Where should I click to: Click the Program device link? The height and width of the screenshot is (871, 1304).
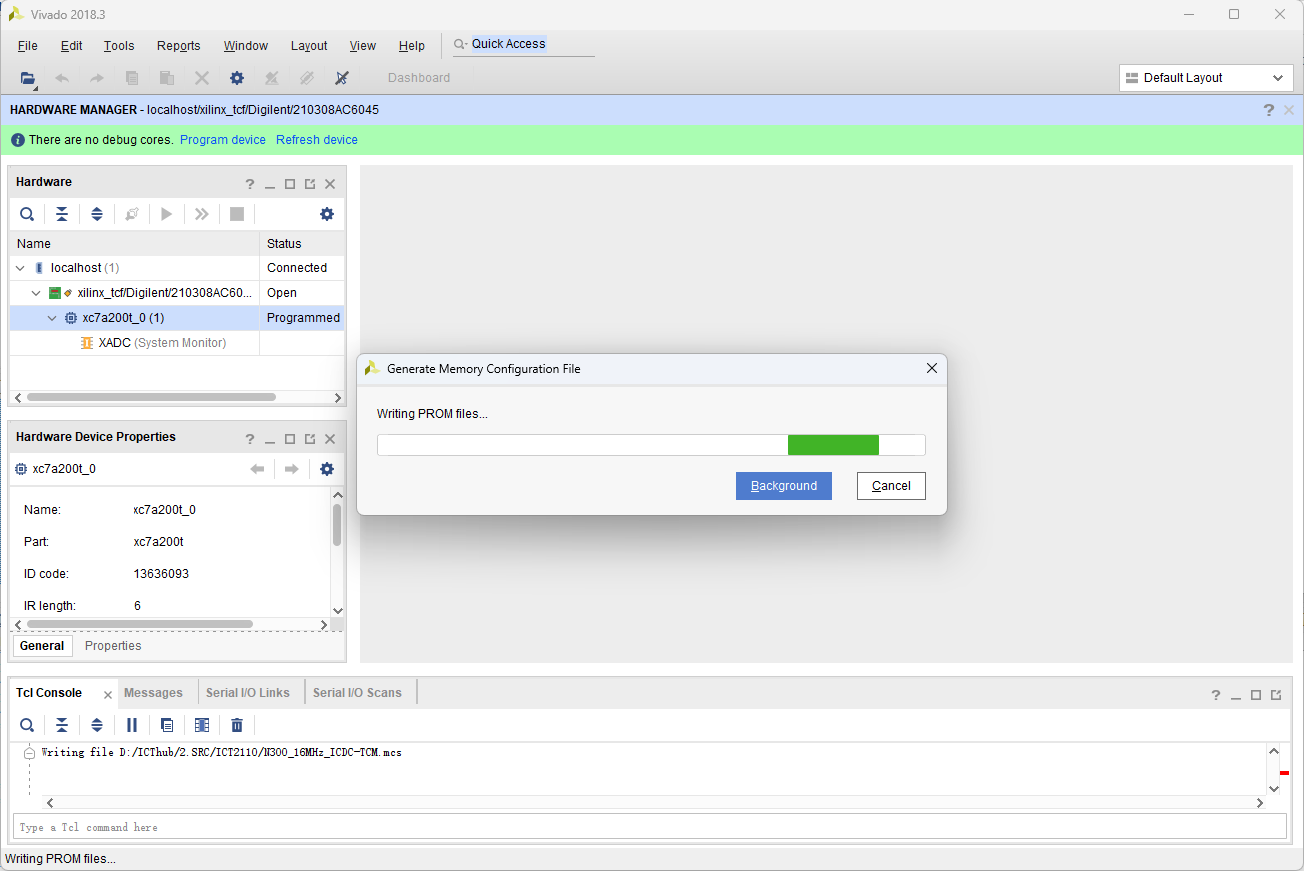pyautogui.click(x=223, y=140)
